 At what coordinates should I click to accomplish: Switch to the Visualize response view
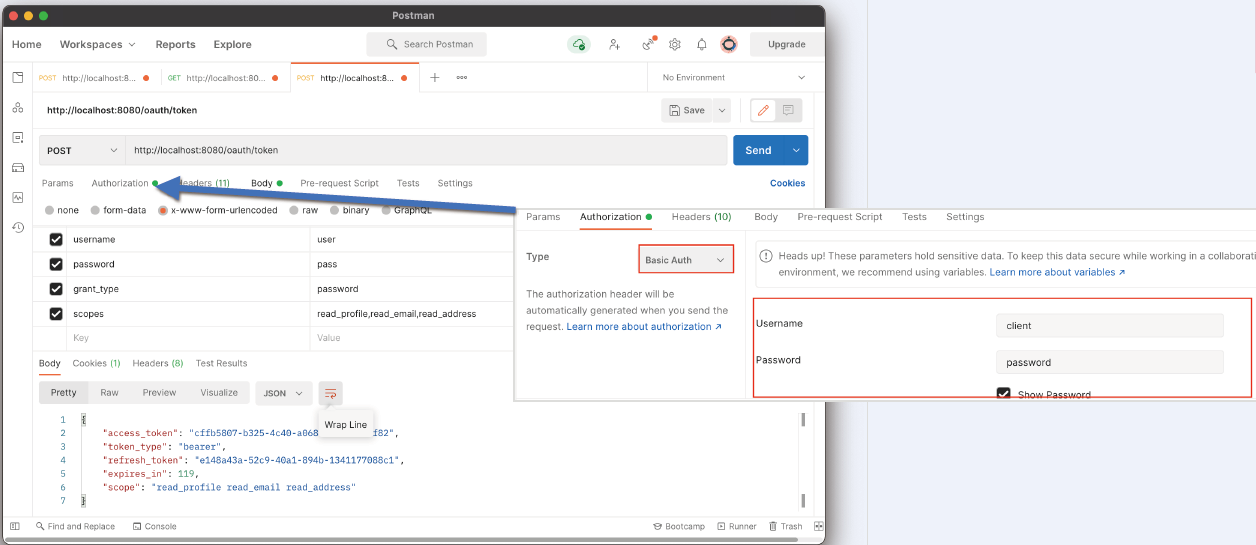219,393
